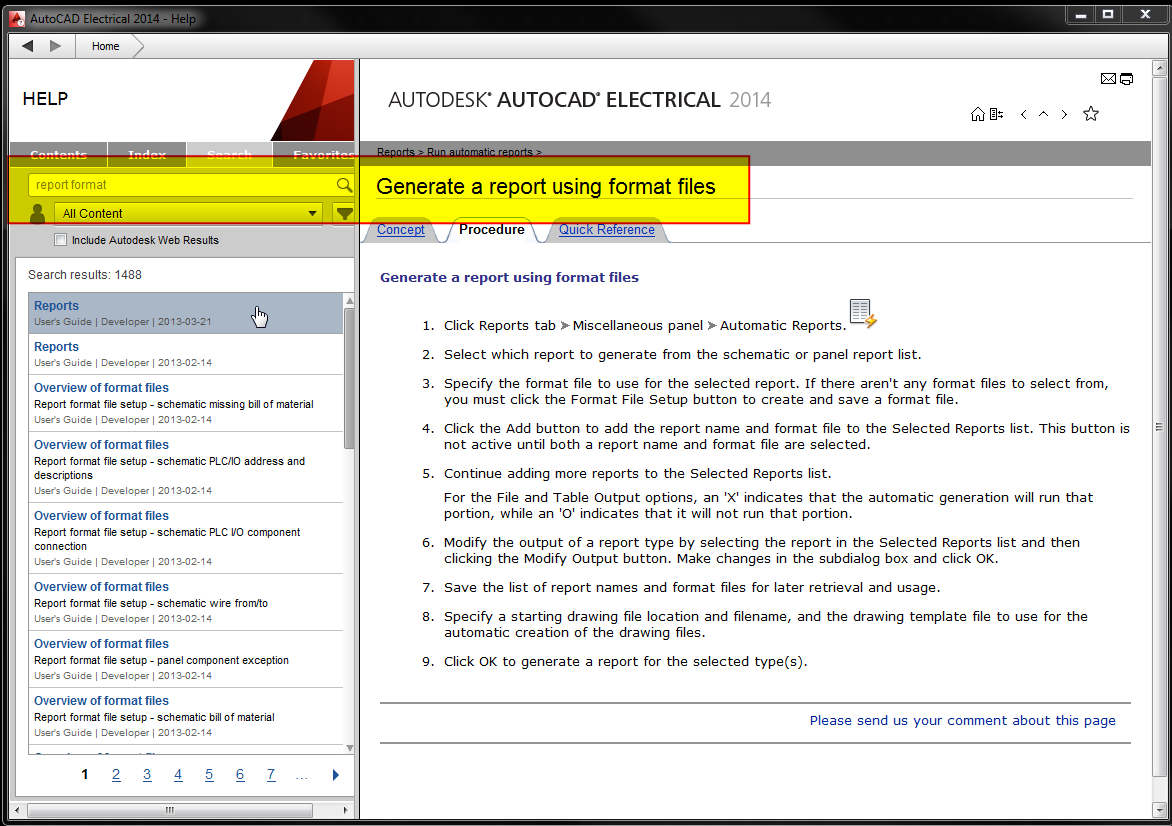Click results list scroll up arrow
The height and width of the screenshot is (826, 1172).
[349, 300]
